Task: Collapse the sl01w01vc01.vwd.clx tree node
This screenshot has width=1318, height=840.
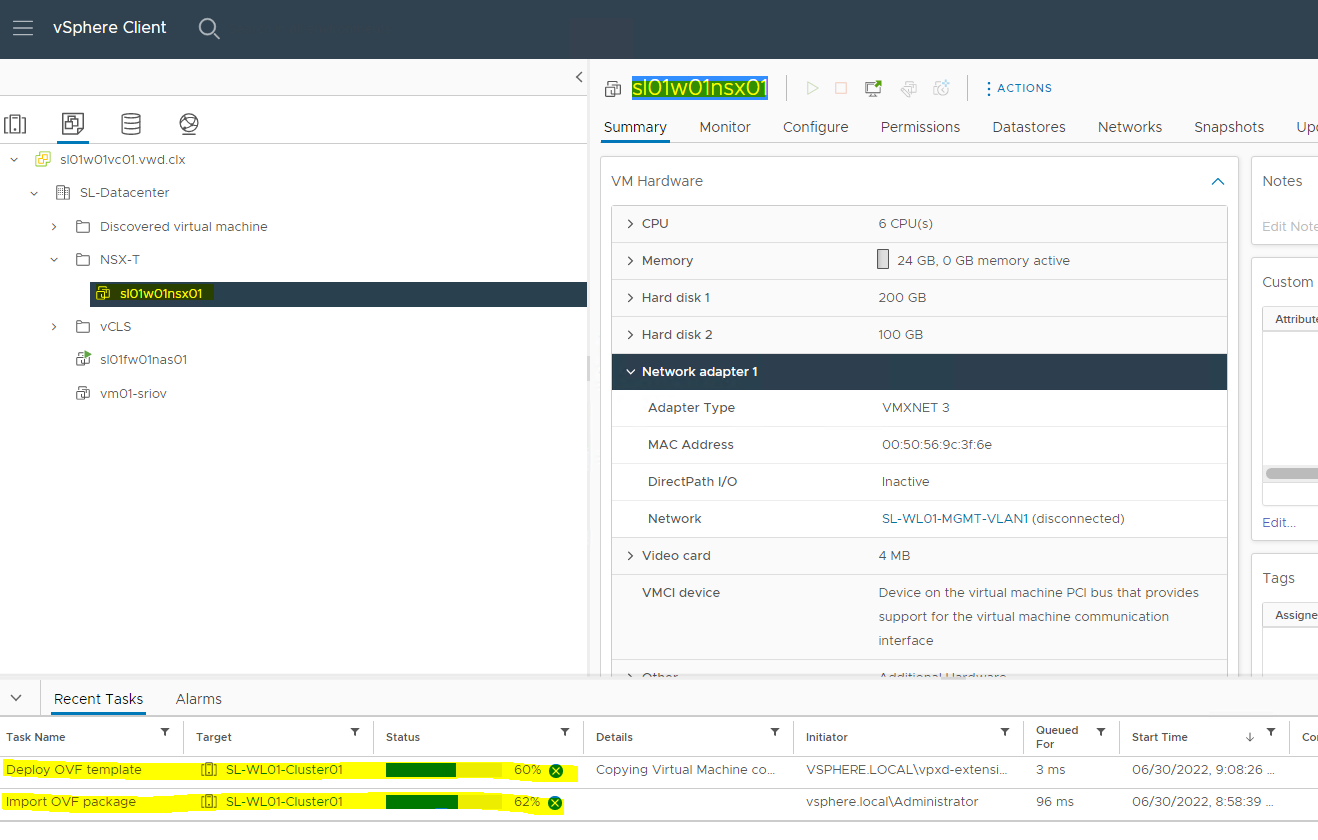Action: pos(14,159)
